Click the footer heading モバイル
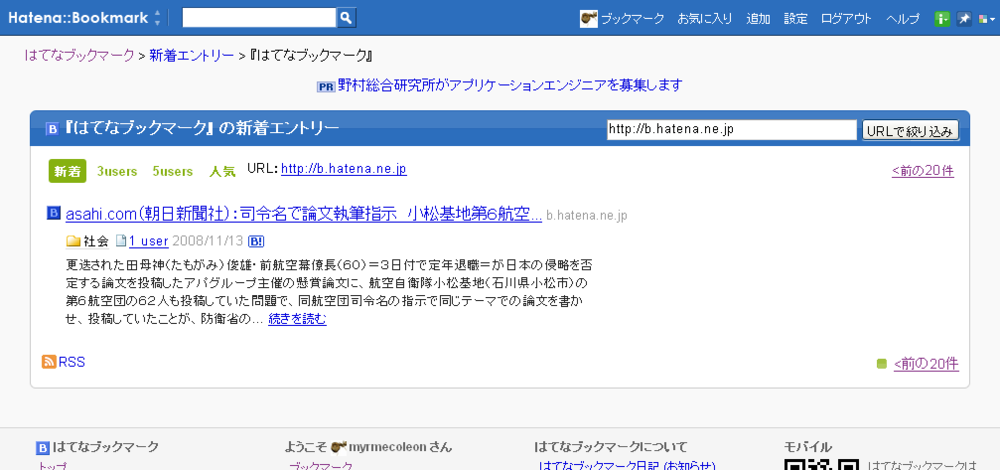Screen dimensions: 1000x470 point(807,447)
